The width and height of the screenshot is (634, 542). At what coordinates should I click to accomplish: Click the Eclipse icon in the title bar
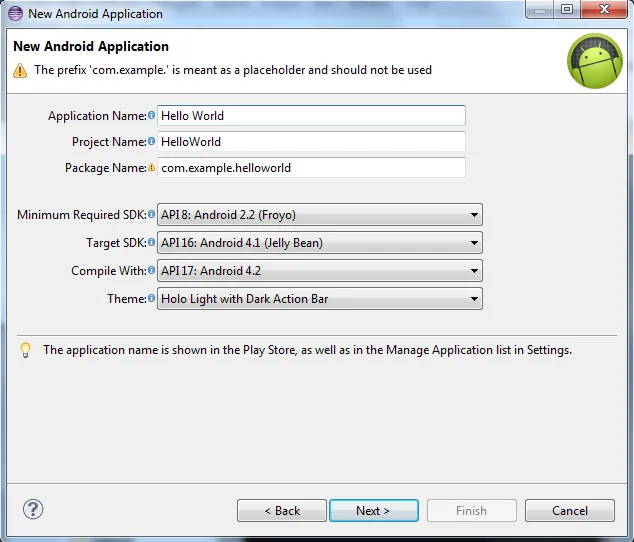point(14,13)
